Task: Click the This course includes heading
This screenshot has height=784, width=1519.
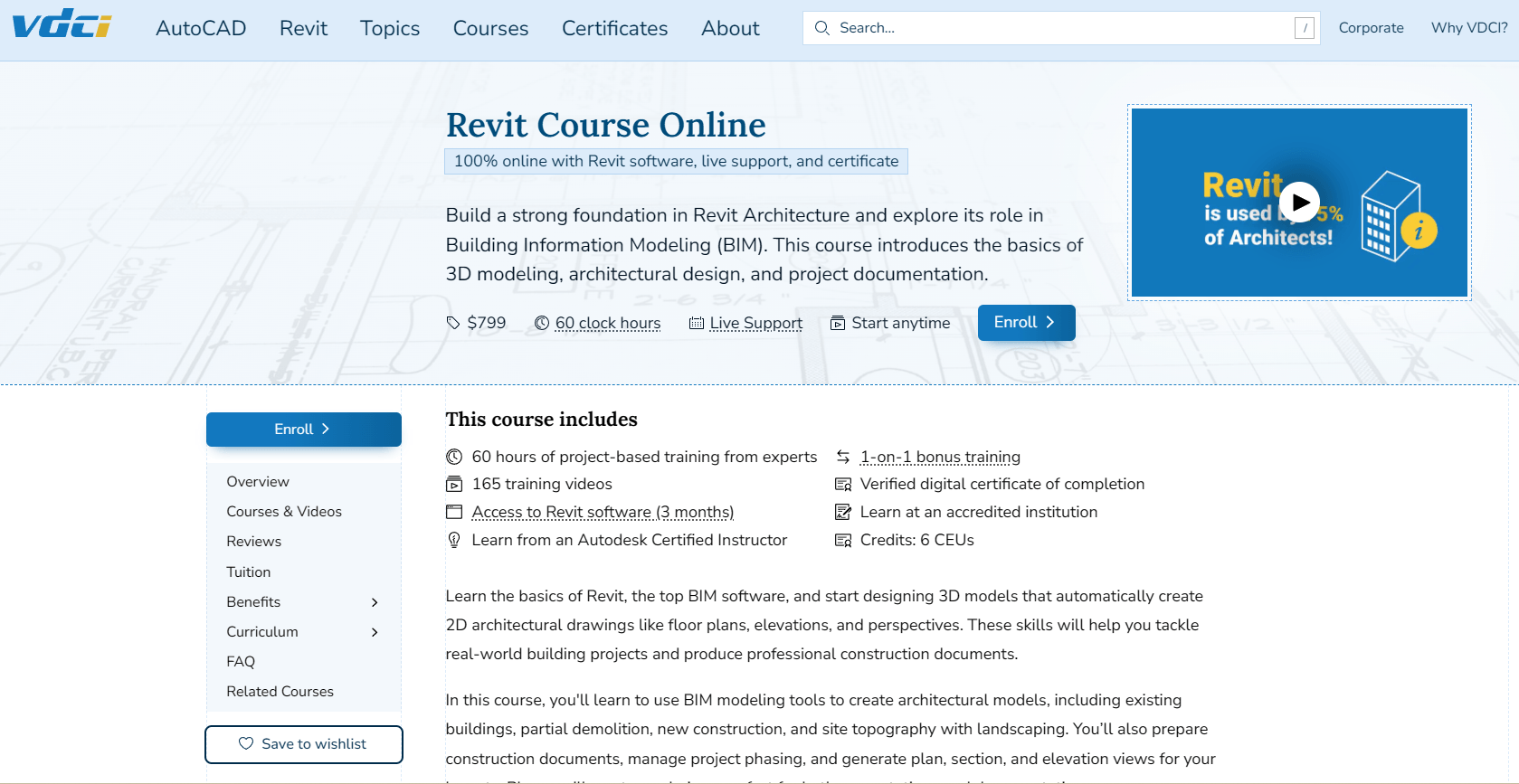Action: pyautogui.click(x=542, y=420)
